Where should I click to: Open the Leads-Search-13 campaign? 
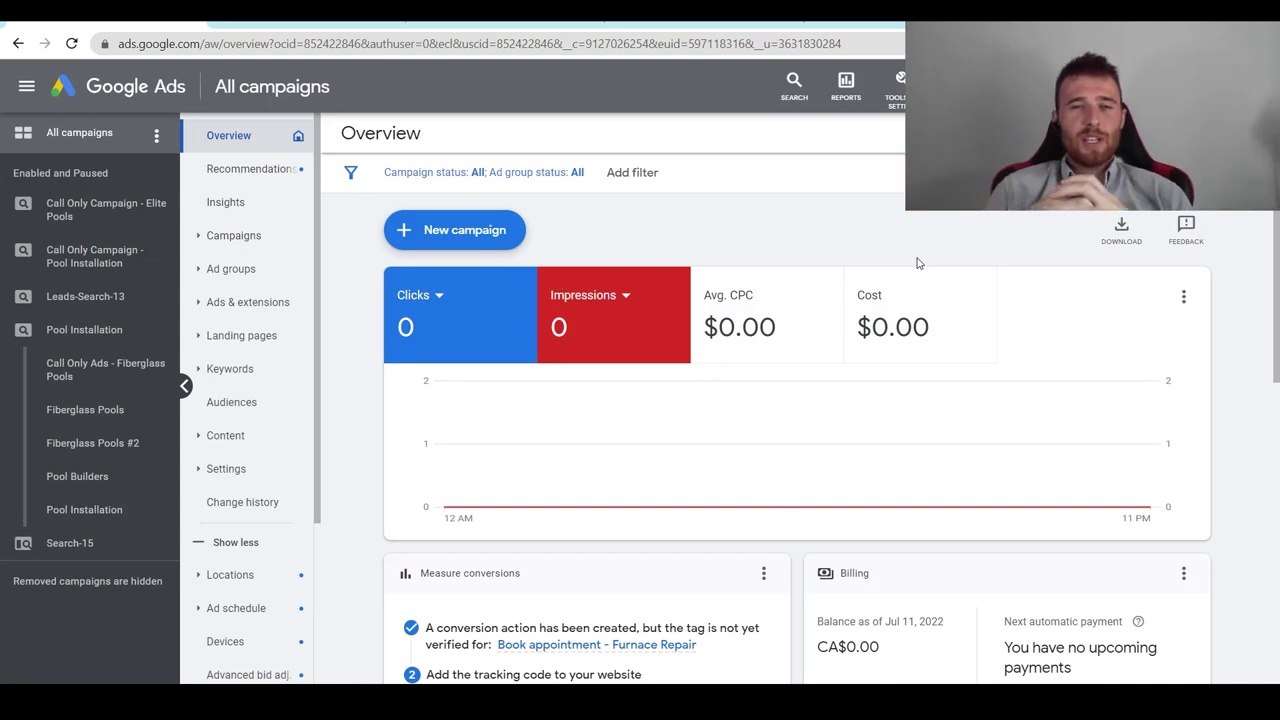point(85,296)
